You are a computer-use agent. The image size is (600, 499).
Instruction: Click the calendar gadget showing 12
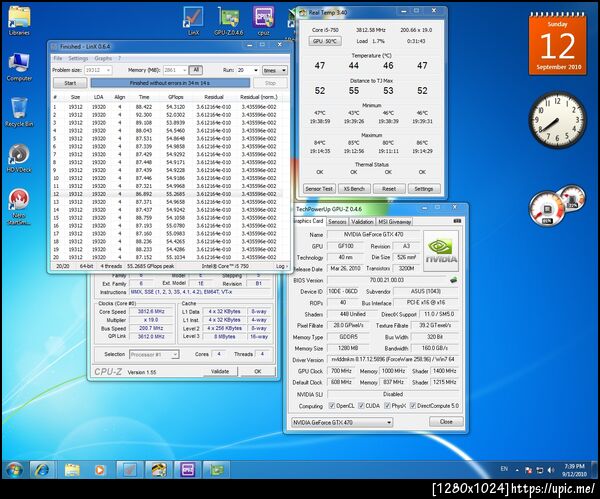(558, 44)
